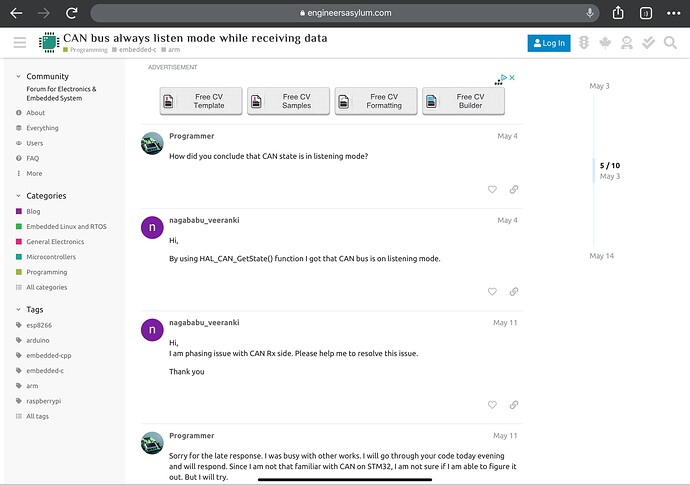Open the embedded-c tag in sidebar
690x485 pixels.
(40, 371)
